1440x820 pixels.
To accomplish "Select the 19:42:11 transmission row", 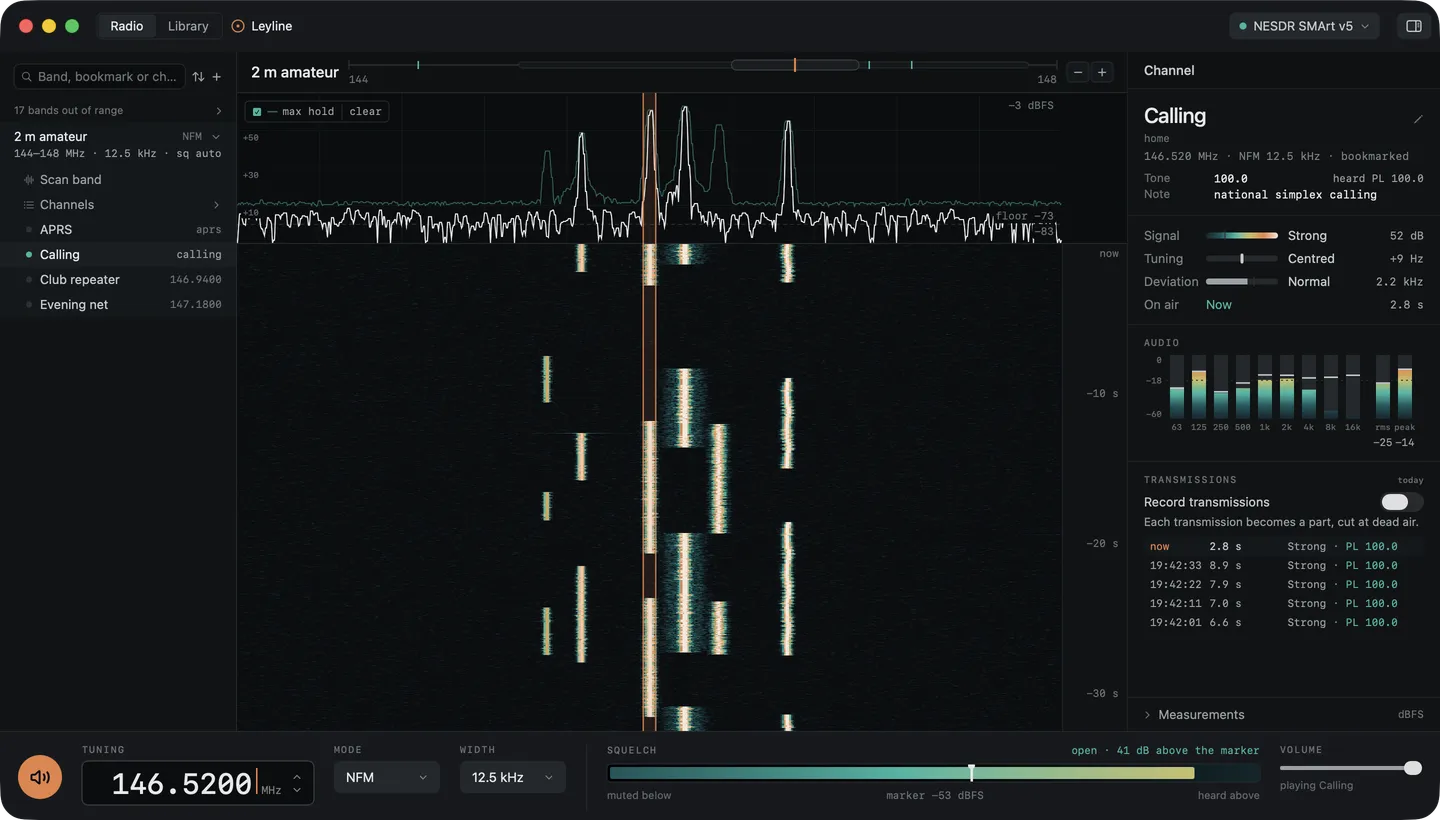I will click(1283, 604).
